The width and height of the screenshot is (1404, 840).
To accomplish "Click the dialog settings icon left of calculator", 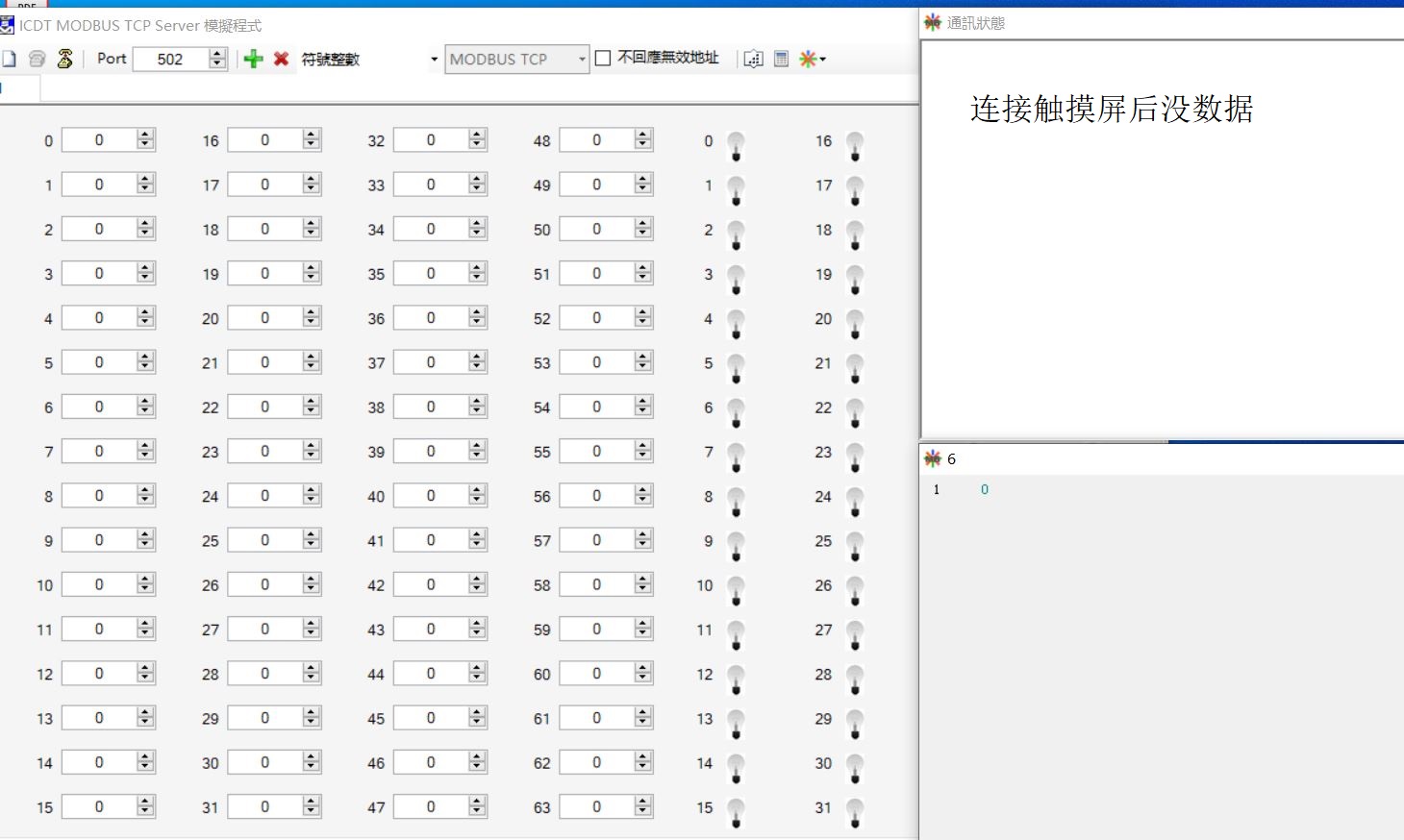I will [753, 59].
